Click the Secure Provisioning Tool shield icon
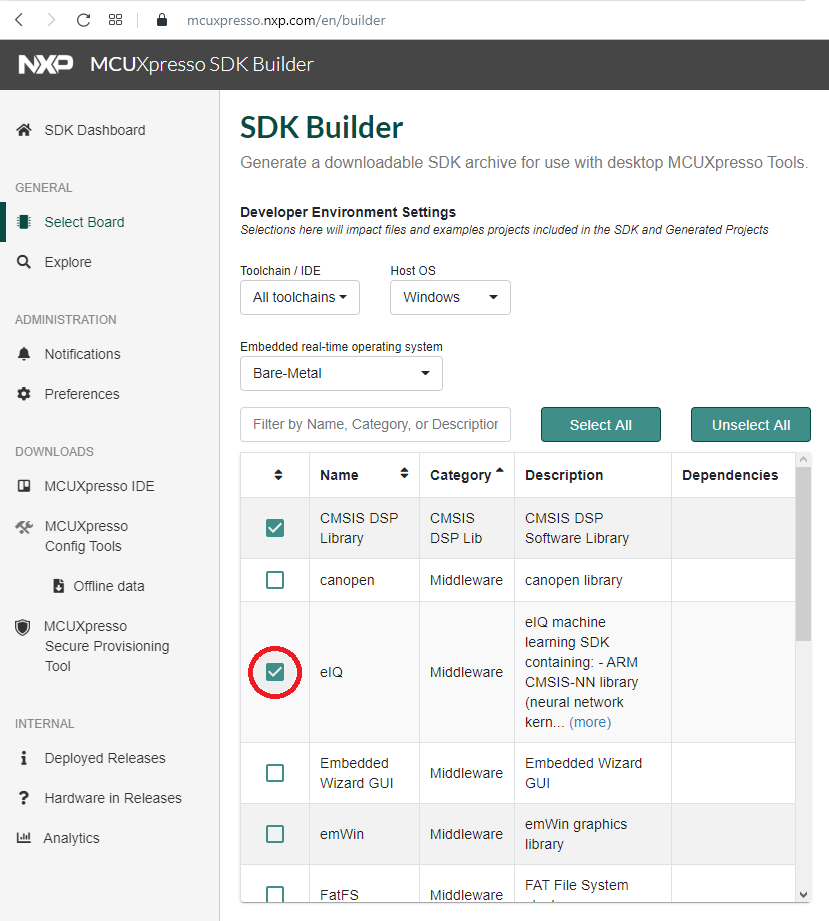 click(x=23, y=627)
